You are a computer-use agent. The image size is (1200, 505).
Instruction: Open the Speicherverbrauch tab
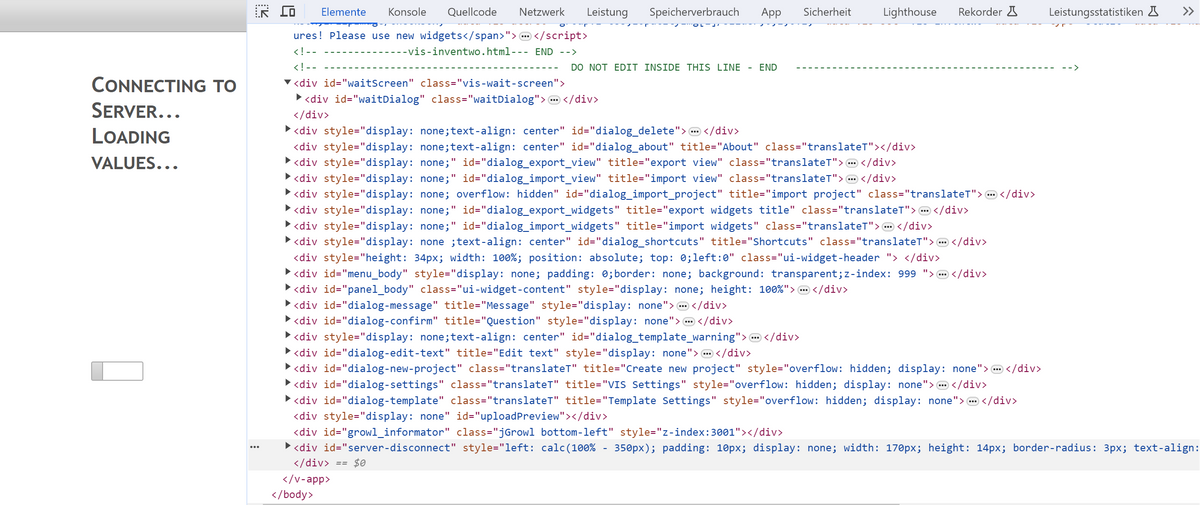[x=695, y=12]
